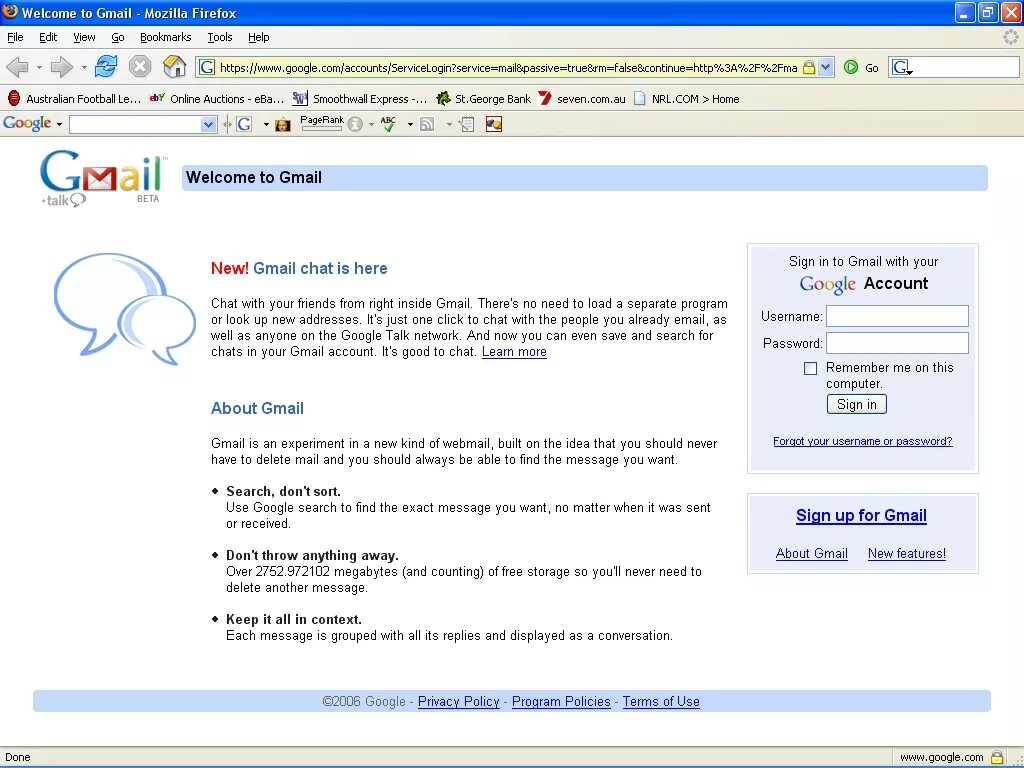Open the page info 'i' icon
Screen dimensions: 1024x768
(x=355, y=124)
